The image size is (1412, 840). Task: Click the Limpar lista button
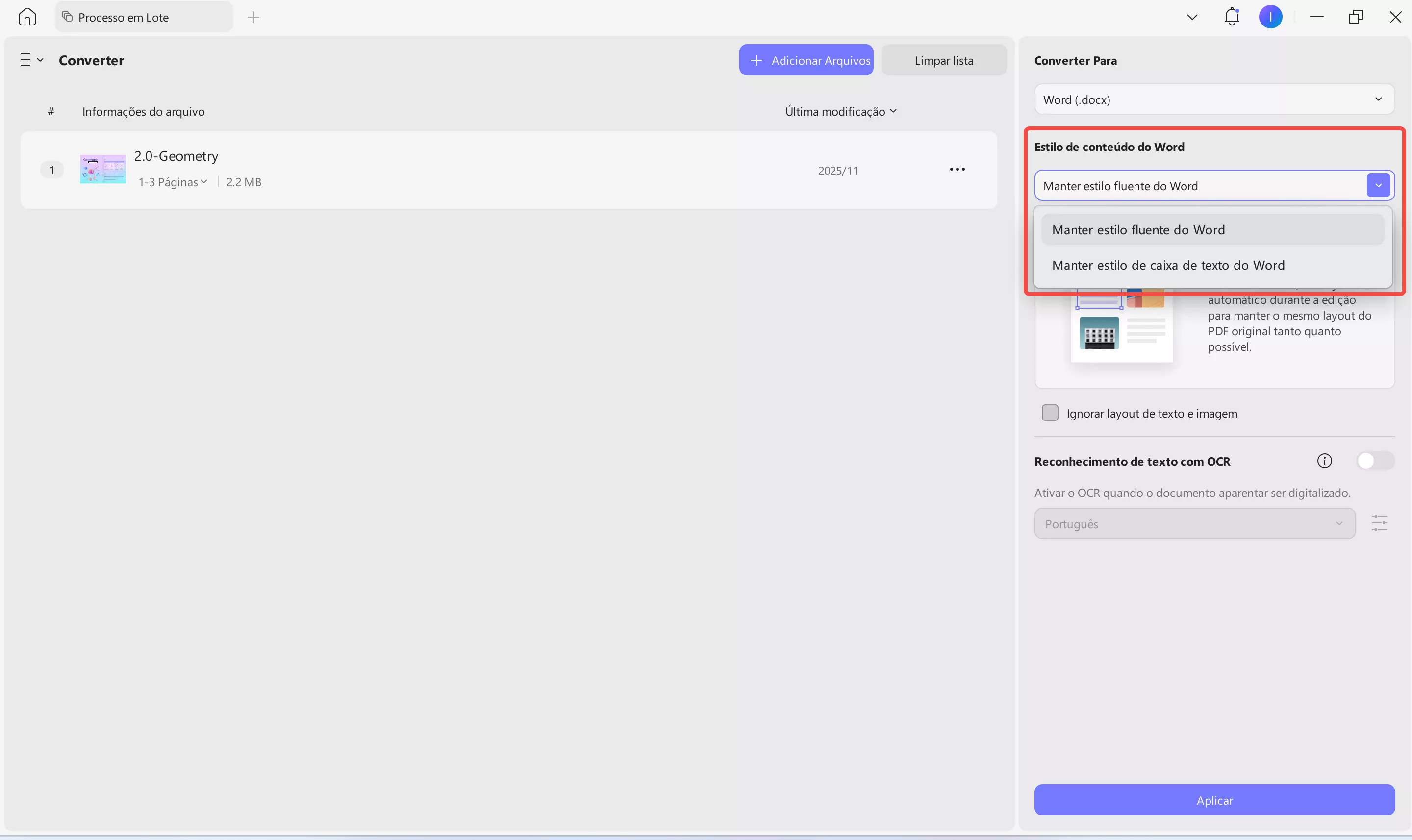[x=943, y=60]
